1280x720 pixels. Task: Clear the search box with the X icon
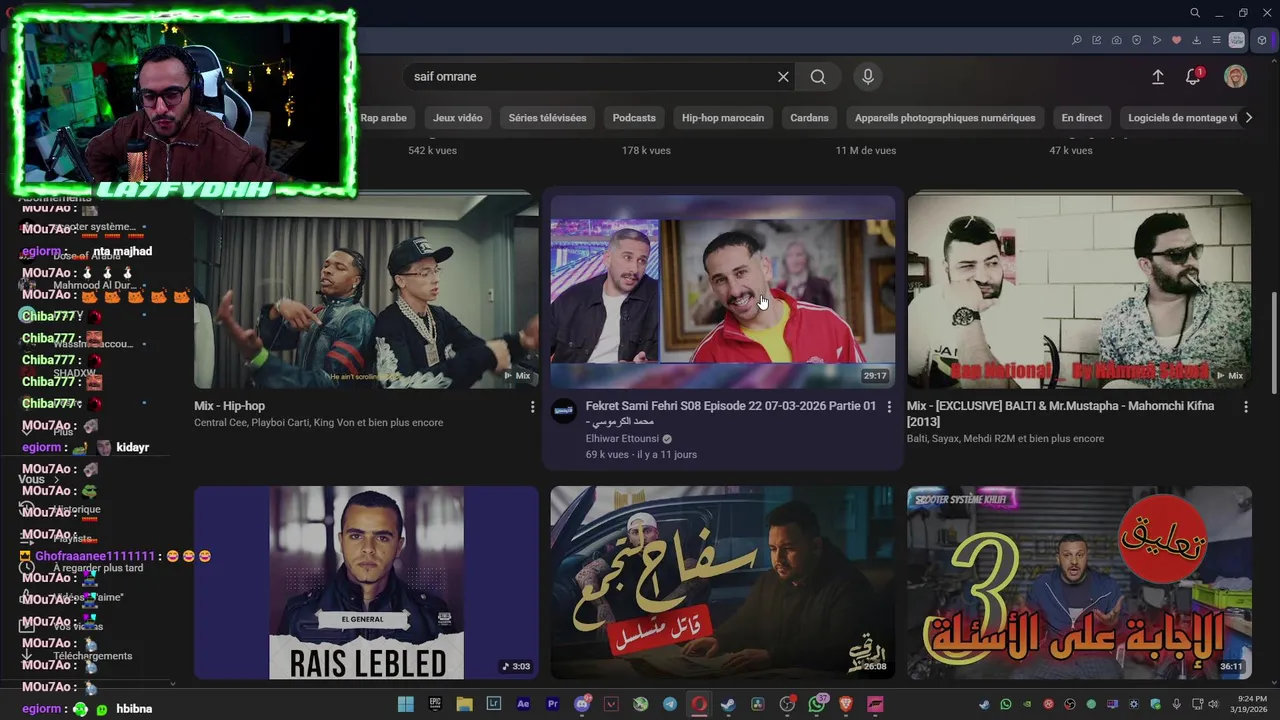[783, 77]
